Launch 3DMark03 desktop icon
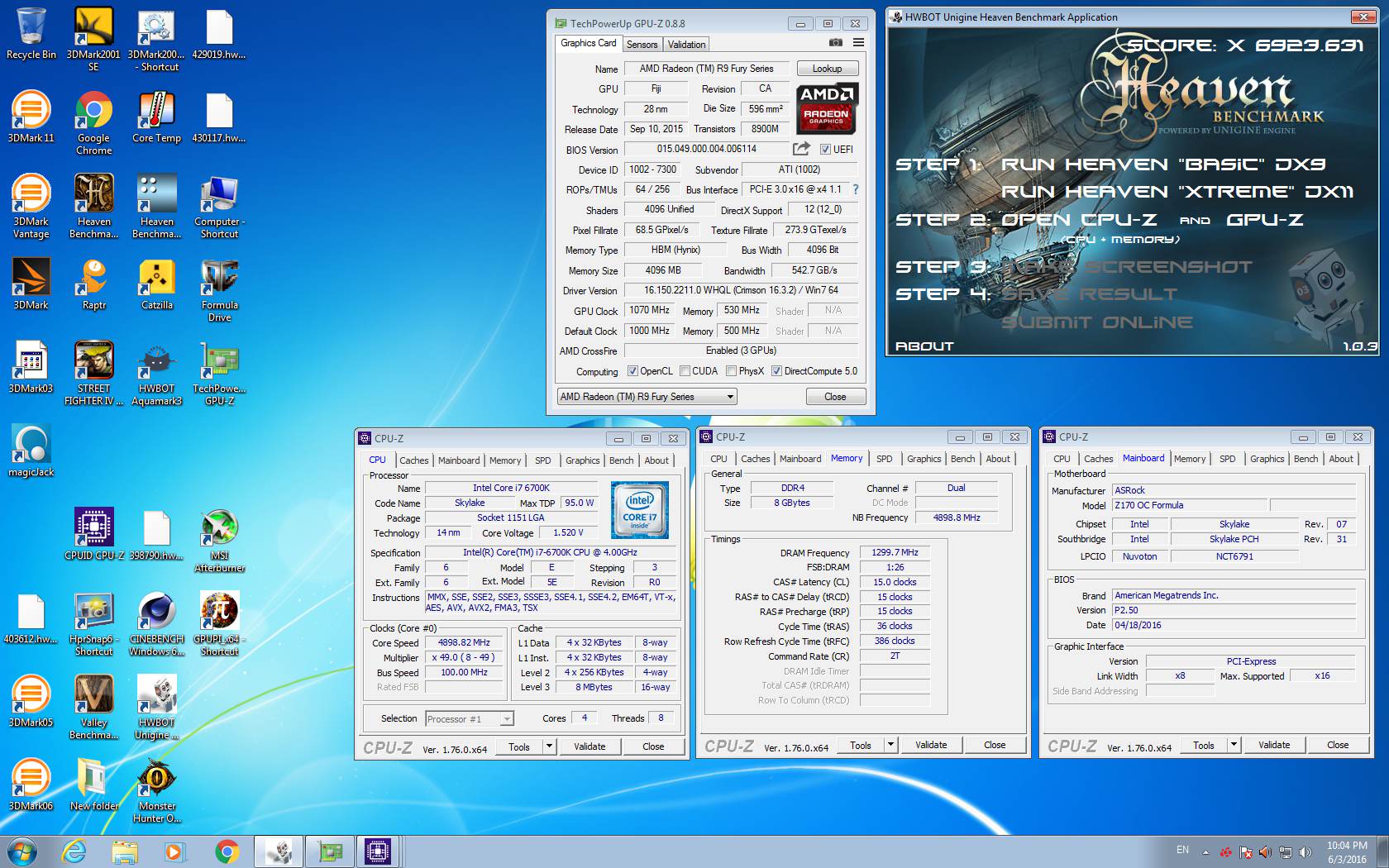This screenshot has width=1389, height=868. (31, 367)
